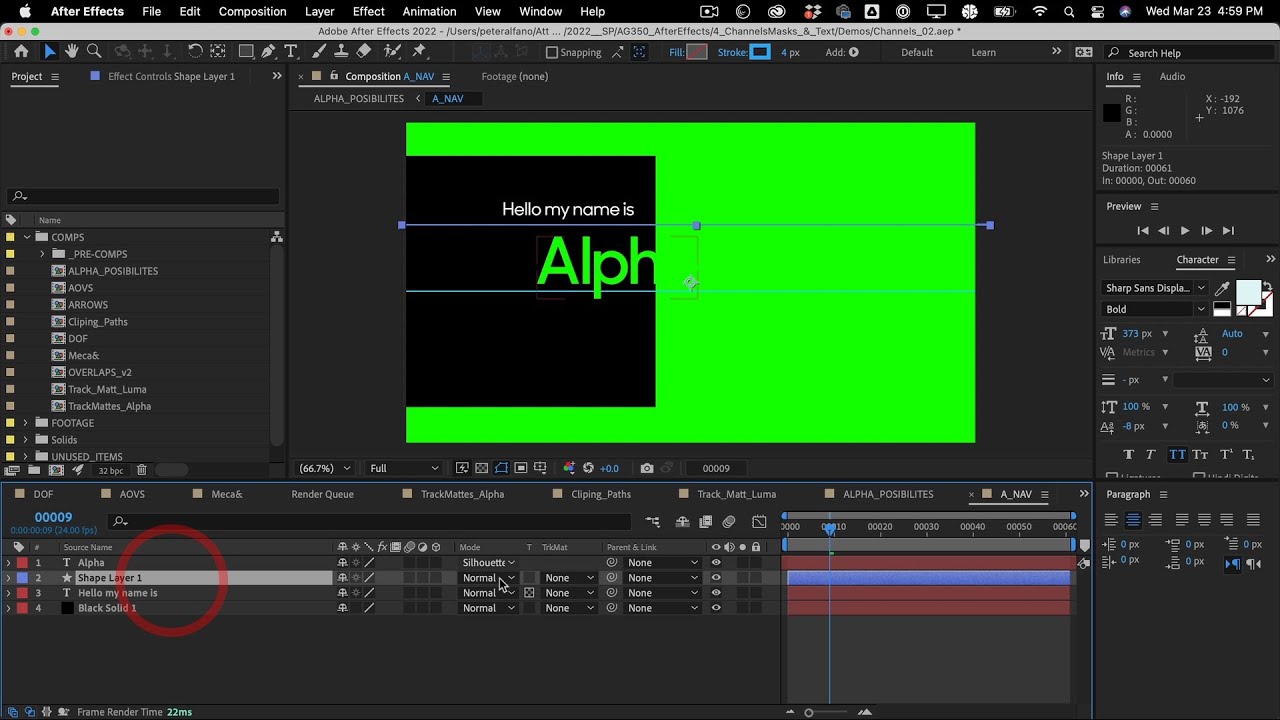The width and height of the screenshot is (1280, 720).
Task: Open the Composition menu
Action: click(x=252, y=12)
